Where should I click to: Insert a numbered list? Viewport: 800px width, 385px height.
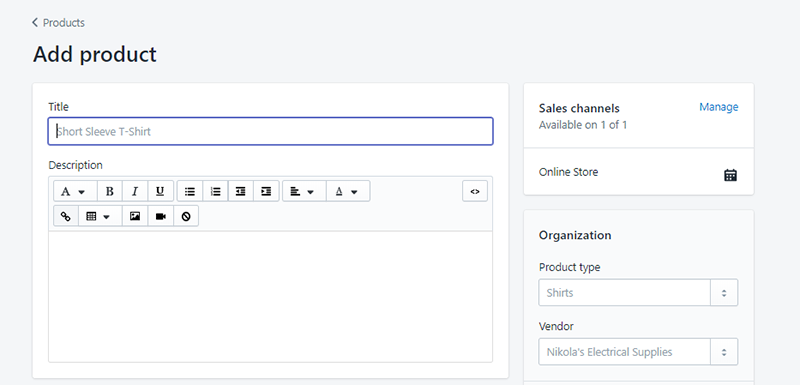pyautogui.click(x=215, y=191)
